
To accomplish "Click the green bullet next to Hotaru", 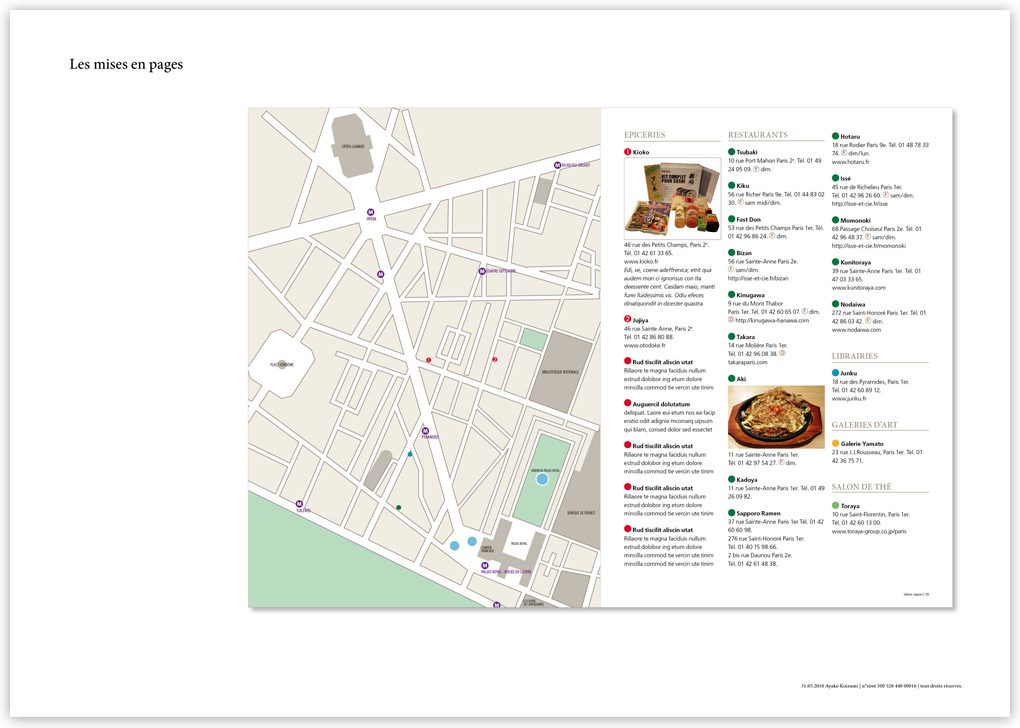I will (835, 136).
